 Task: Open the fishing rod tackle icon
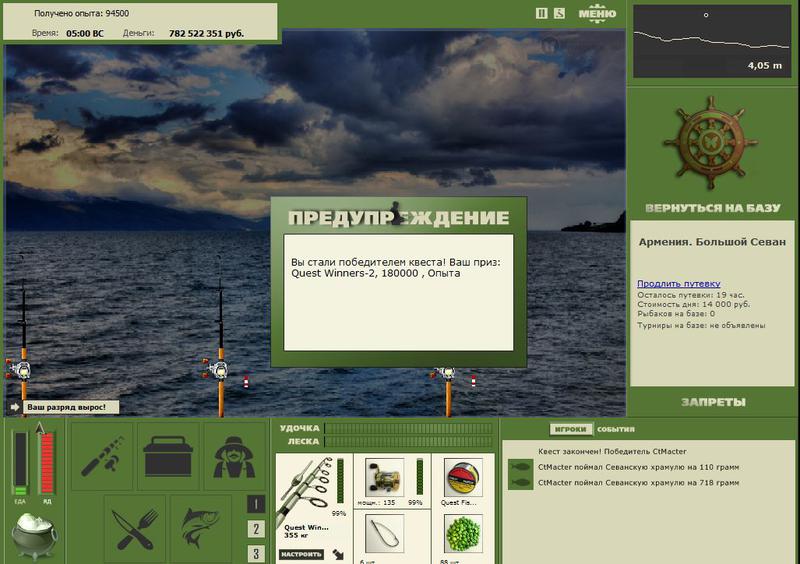(x=102, y=456)
